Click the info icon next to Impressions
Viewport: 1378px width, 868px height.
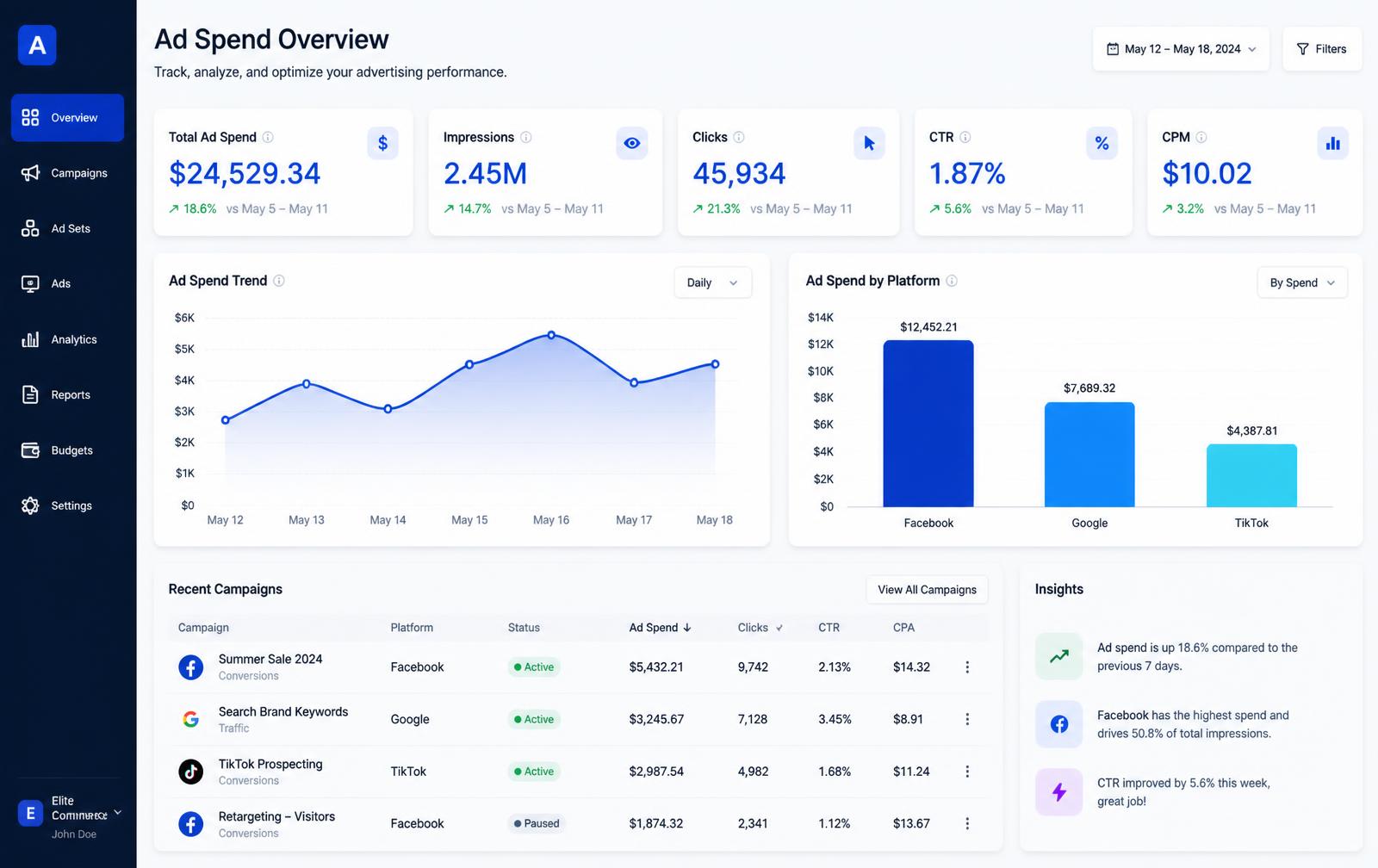pos(526,137)
